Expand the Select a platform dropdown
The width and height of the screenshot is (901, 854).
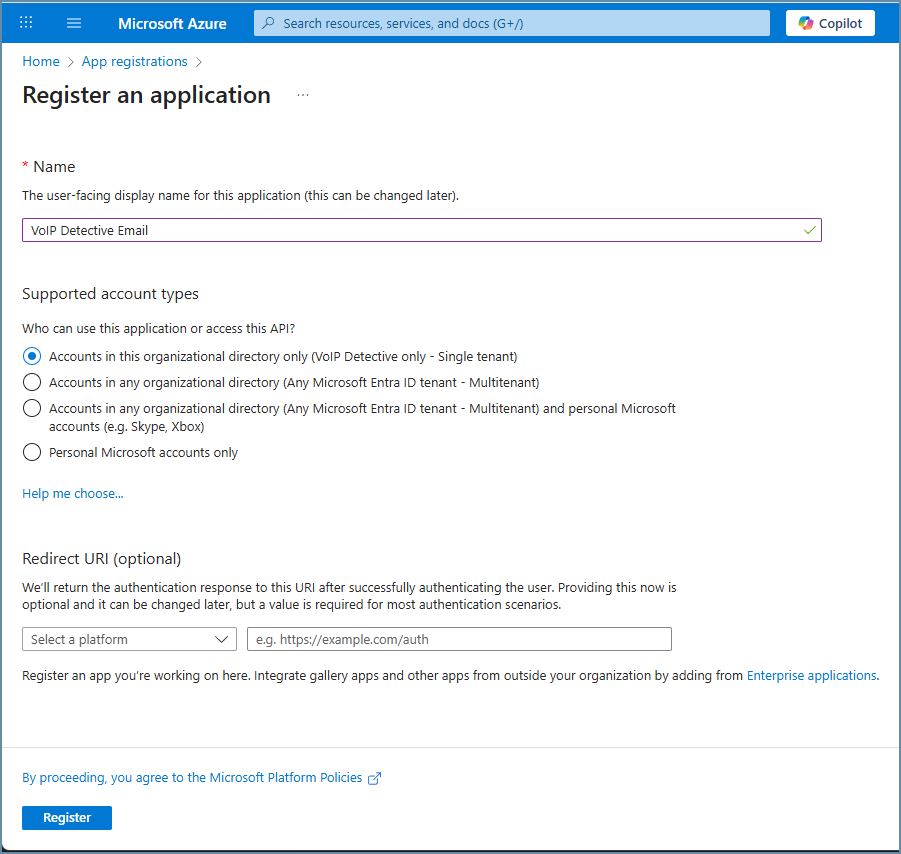tap(129, 639)
